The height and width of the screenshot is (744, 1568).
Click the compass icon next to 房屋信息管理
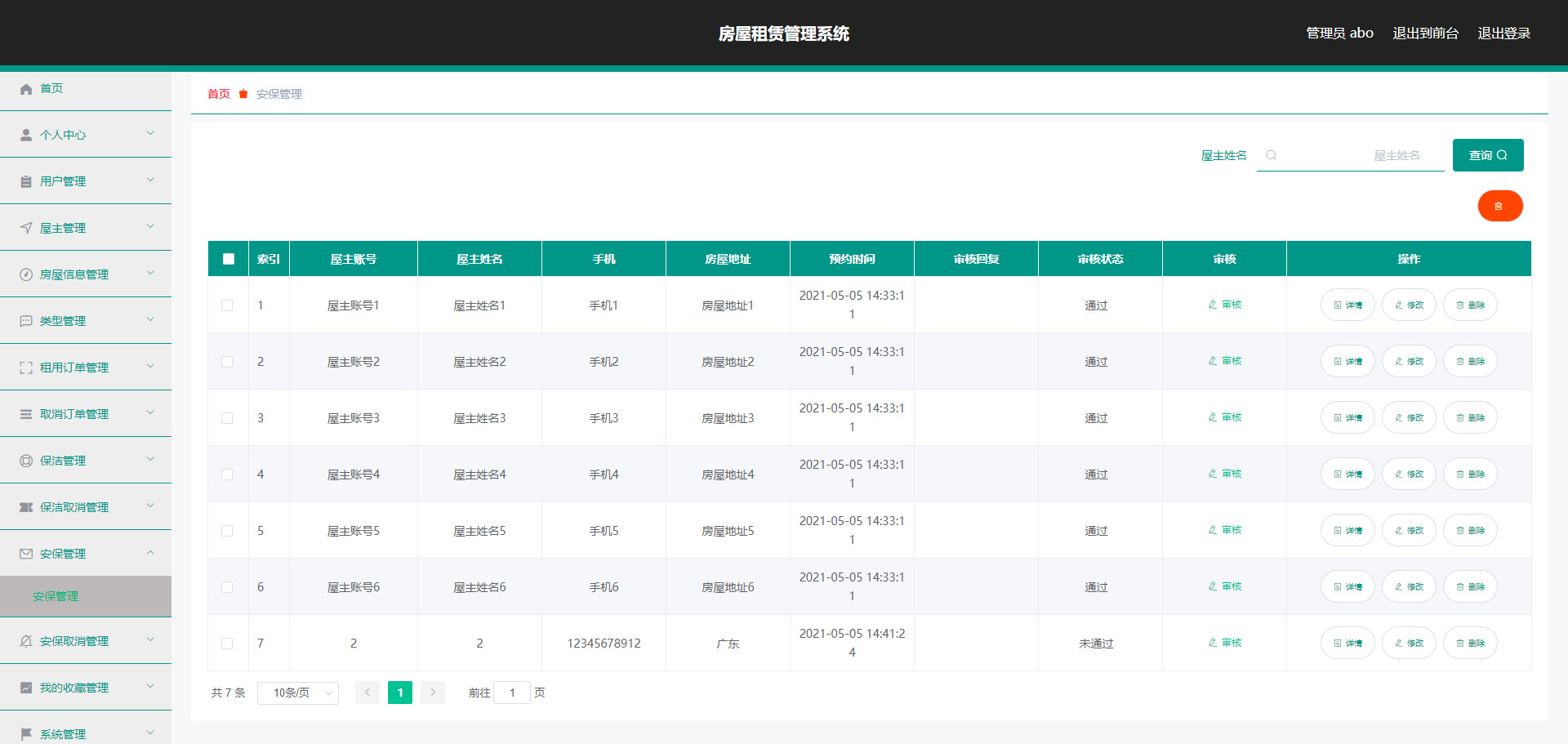click(26, 275)
